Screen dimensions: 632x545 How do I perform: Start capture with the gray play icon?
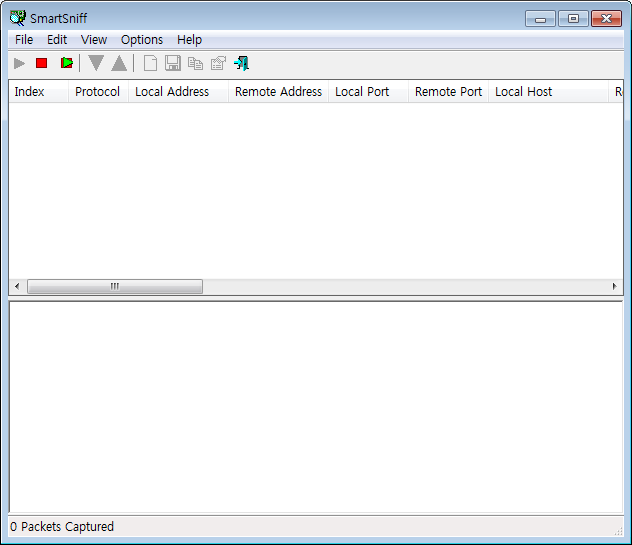coord(19,63)
